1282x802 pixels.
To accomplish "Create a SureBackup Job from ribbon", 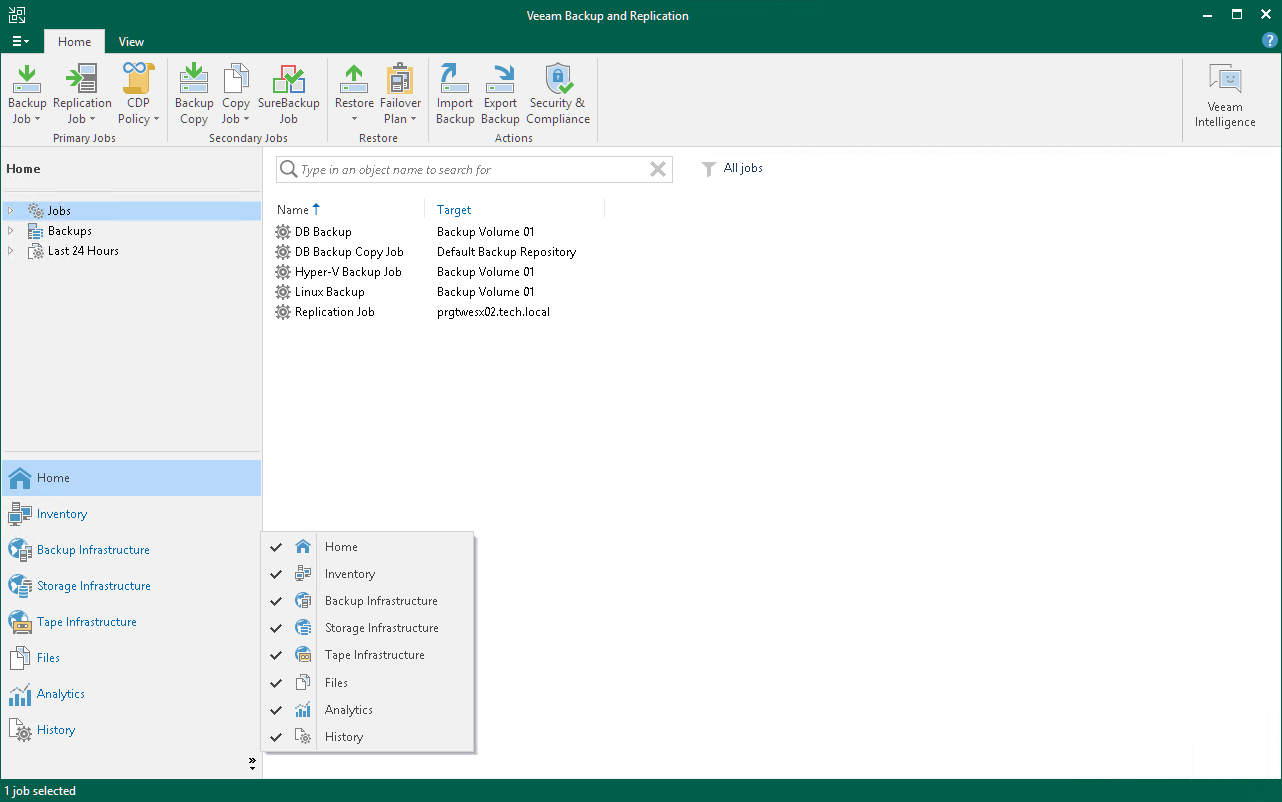I will point(288,94).
